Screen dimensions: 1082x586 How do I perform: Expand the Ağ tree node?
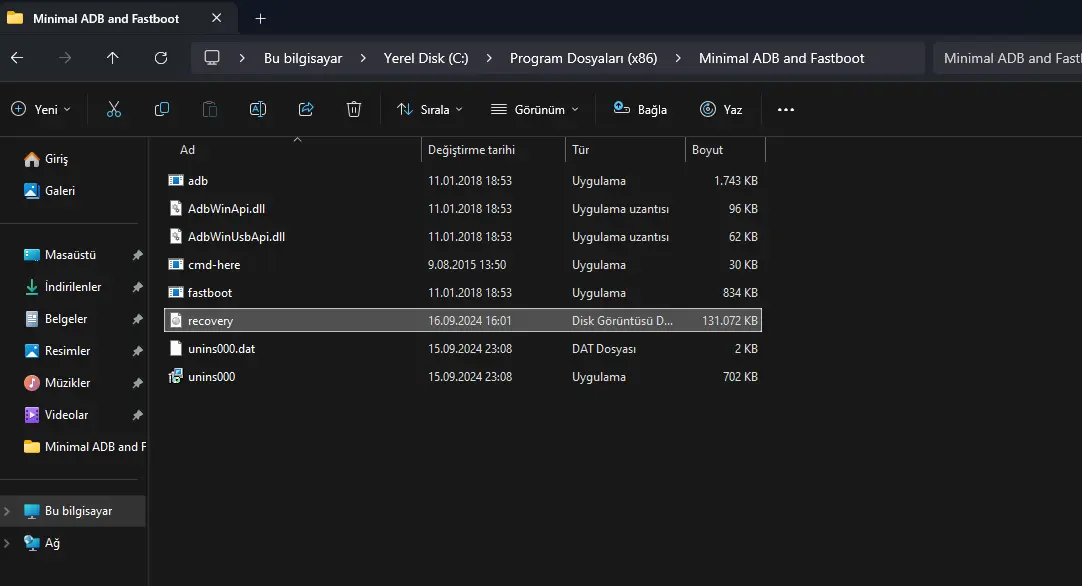pyautogui.click(x=7, y=543)
